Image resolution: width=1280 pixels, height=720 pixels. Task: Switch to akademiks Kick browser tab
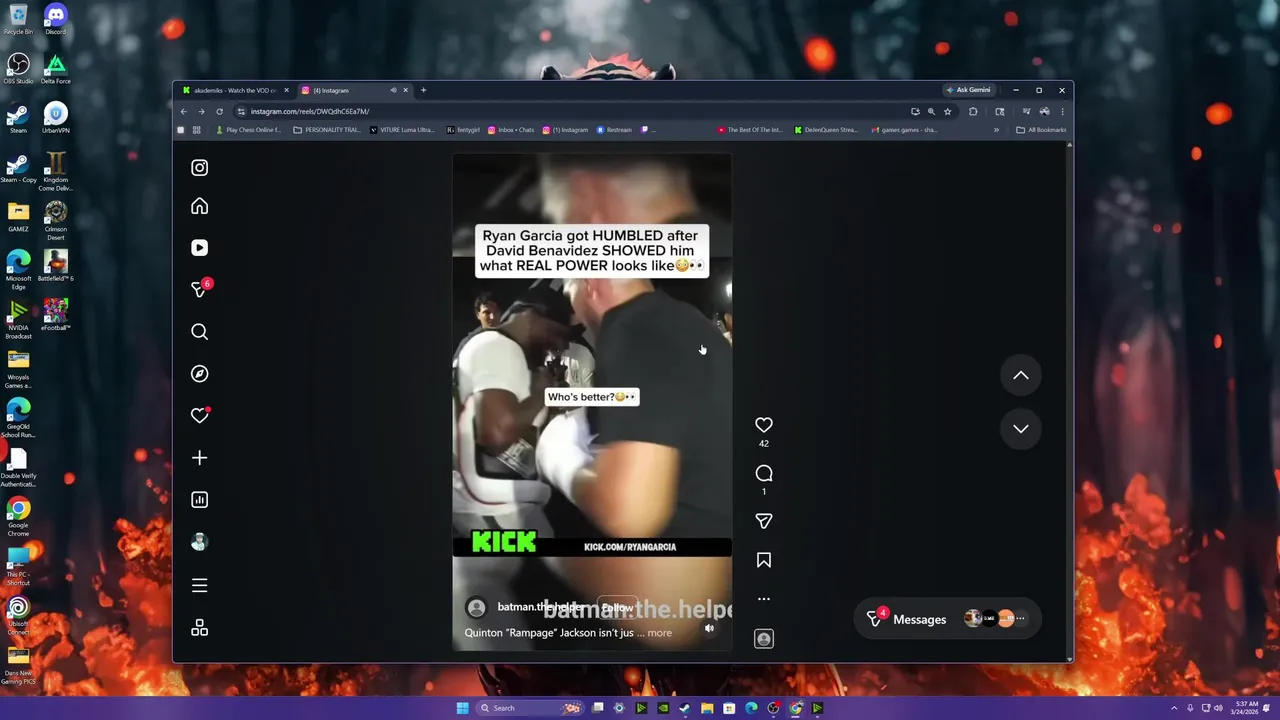[x=235, y=90]
